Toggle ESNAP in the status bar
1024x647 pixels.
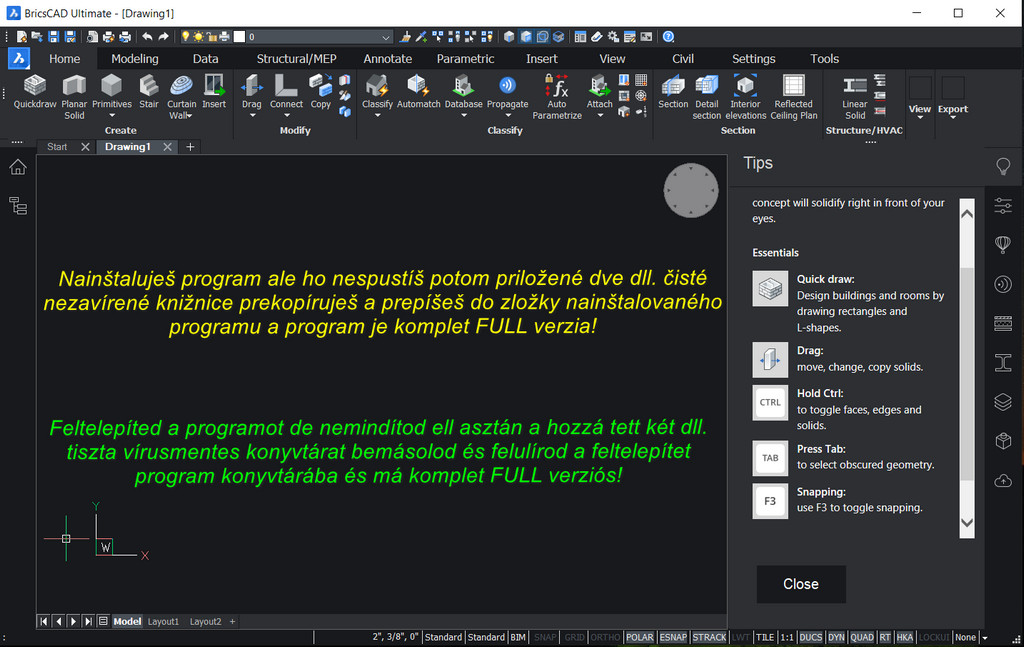(x=673, y=637)
